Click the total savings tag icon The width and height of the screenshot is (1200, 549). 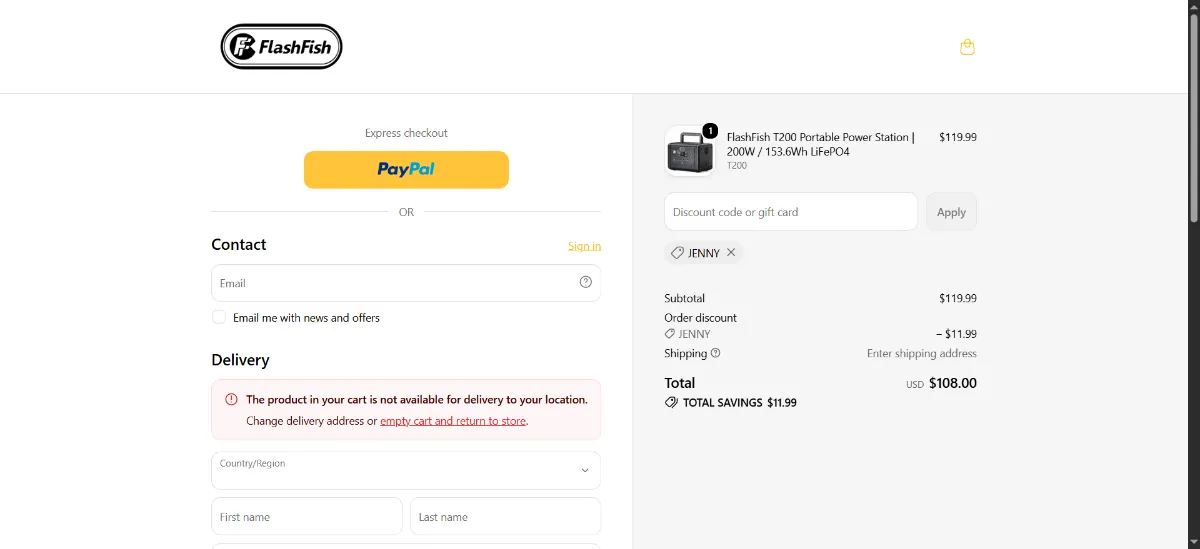(x=671, y=402)
